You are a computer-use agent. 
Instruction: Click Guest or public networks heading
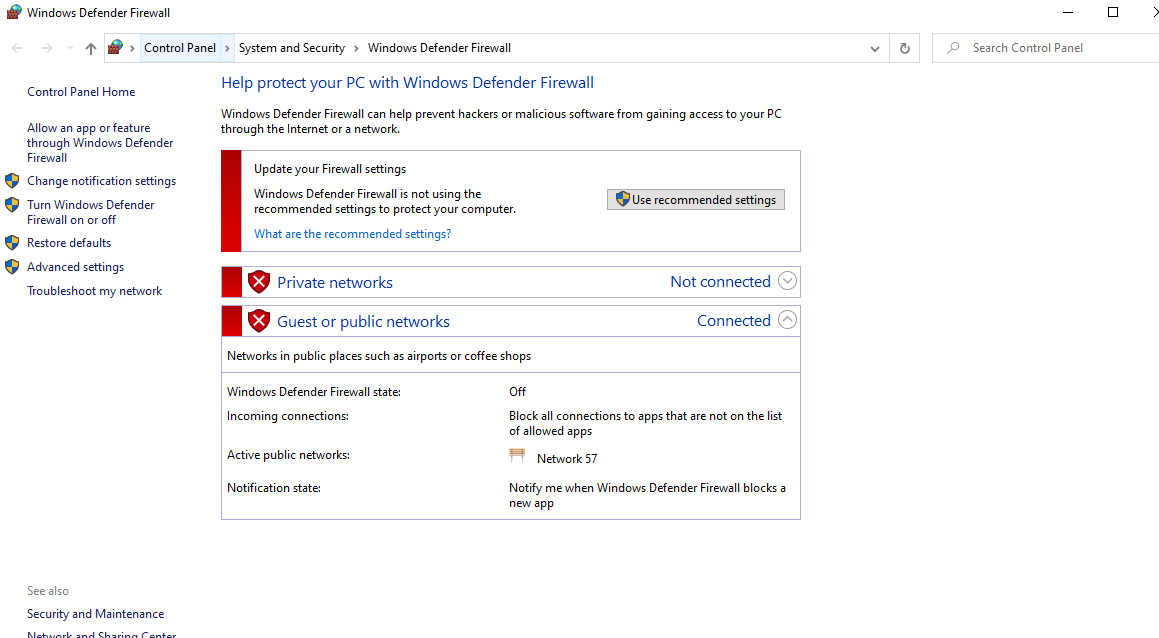363,322
